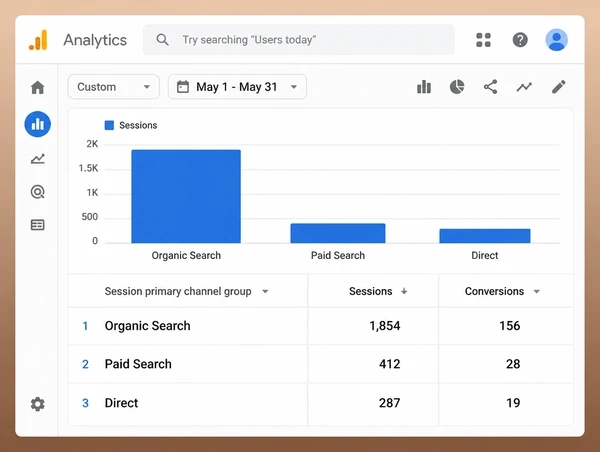This screenshot has width=600, height=452.
Task: Switch to bar chart view in toolbar
Action: pos(424,87)
